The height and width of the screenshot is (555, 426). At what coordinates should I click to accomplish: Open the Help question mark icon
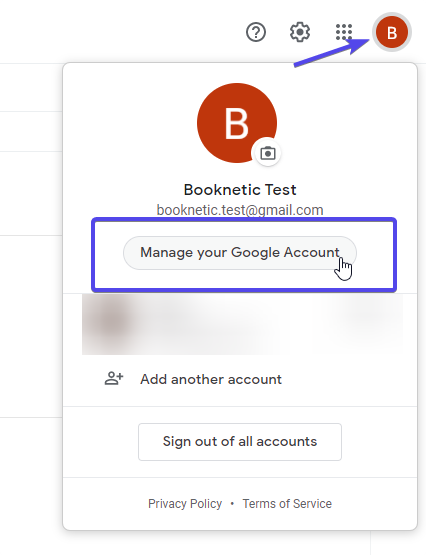click(256, 32)
